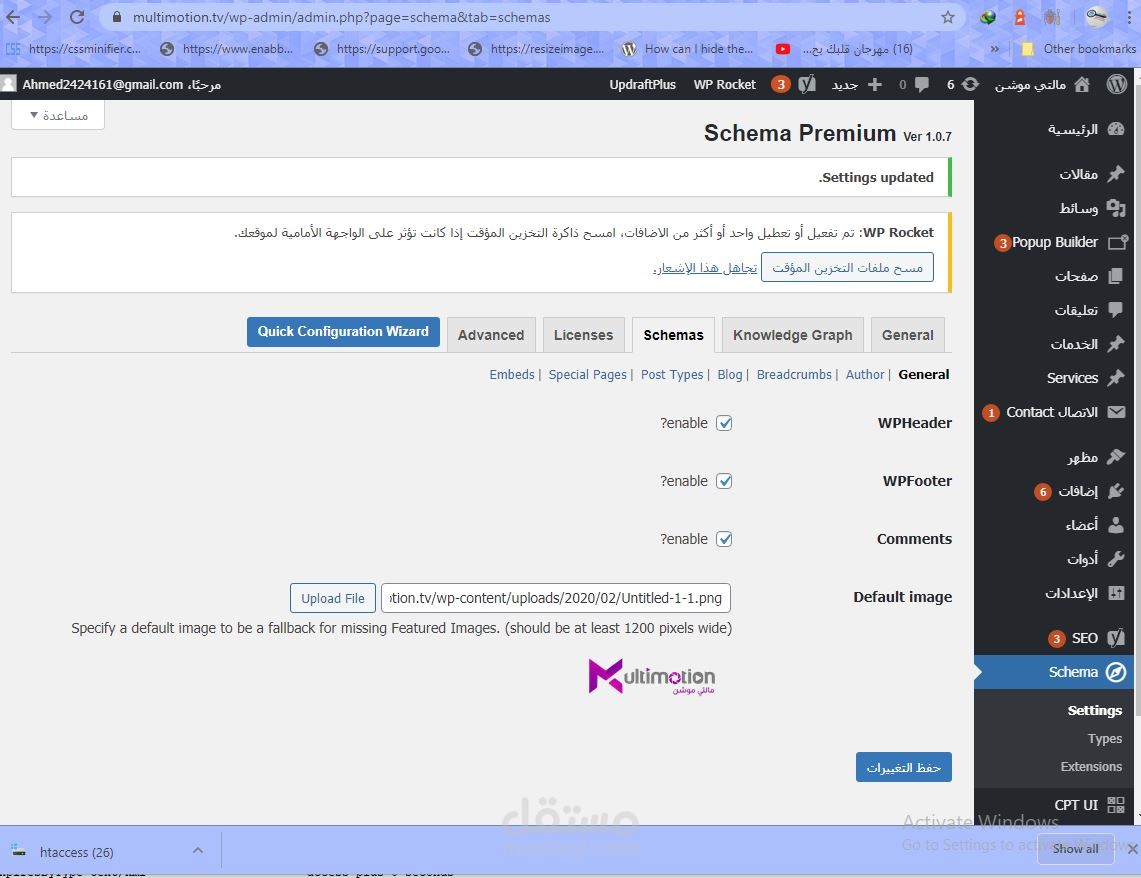The height and width of the screenshot is (878, 1141).
Task: Click the plus icon for new content
Action: click(x=875, y=84)
